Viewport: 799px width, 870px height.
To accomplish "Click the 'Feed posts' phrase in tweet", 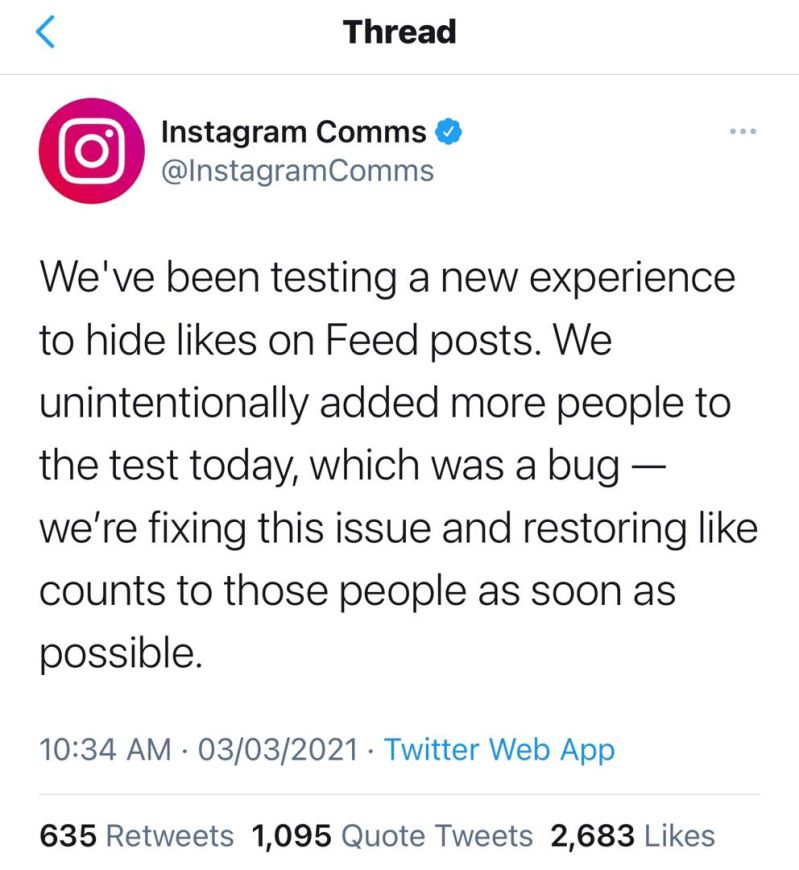I will (x=433, y=340).
